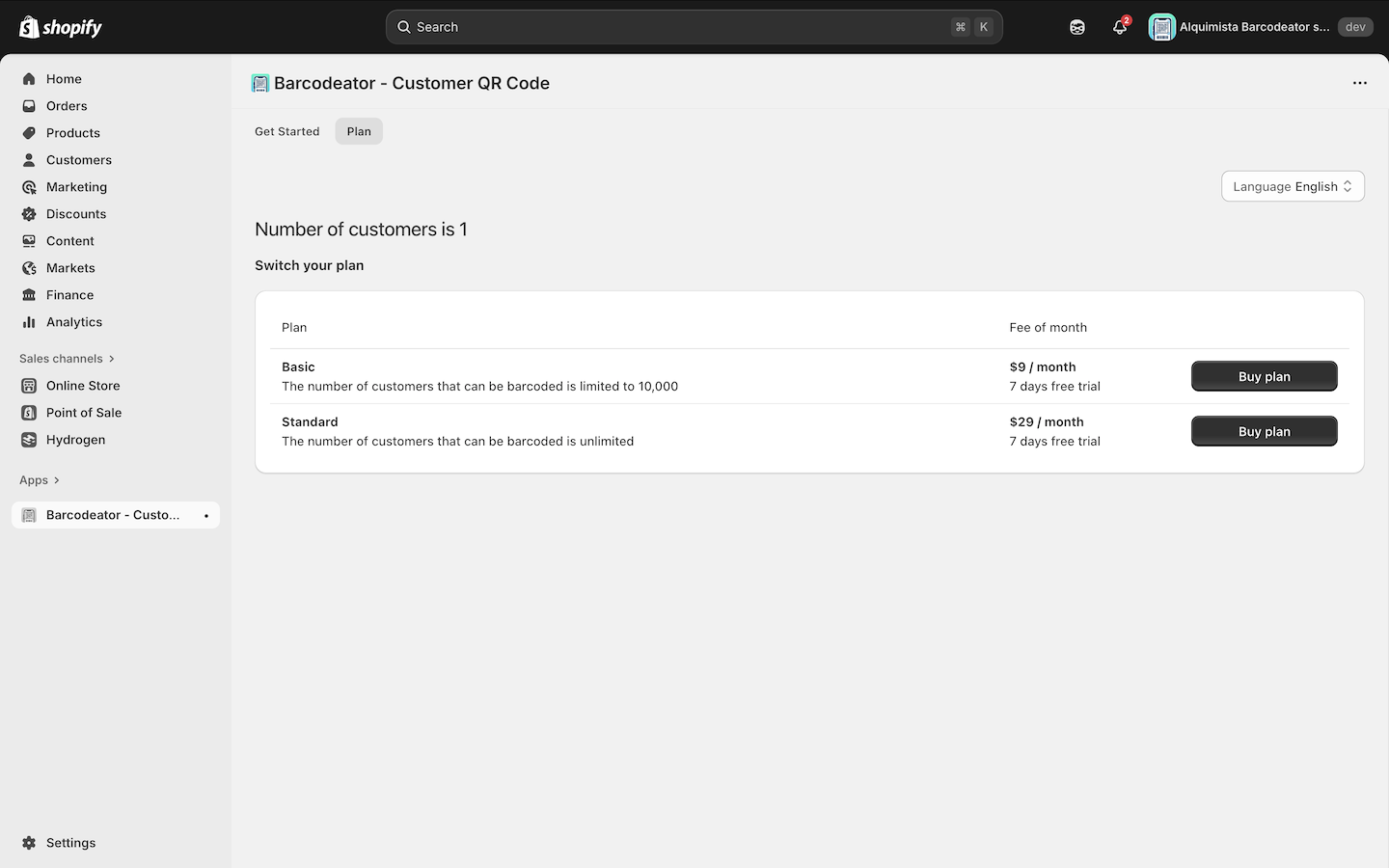Viewport: 1389px width, 868px height.
Task: Open the Language English dropdown
Action: 1292,186
